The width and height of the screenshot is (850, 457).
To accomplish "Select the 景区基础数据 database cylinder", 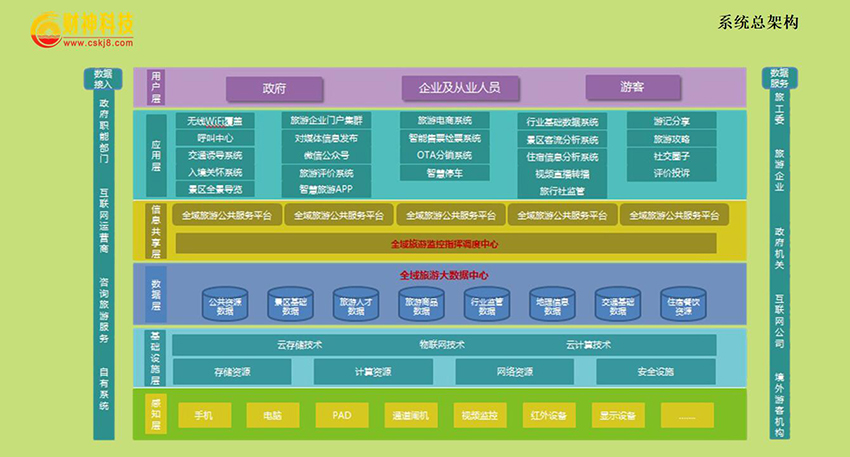I will pos(290,304).
